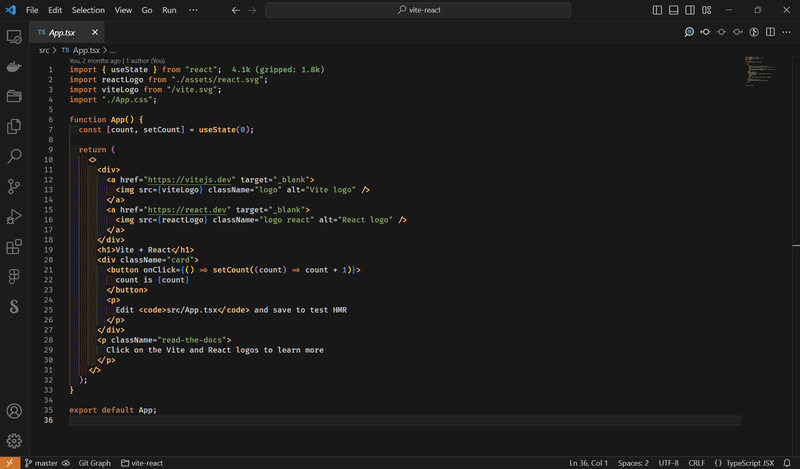Click the remote window indicator in status bar
The image size is (800, 469).
click(10, 463)
